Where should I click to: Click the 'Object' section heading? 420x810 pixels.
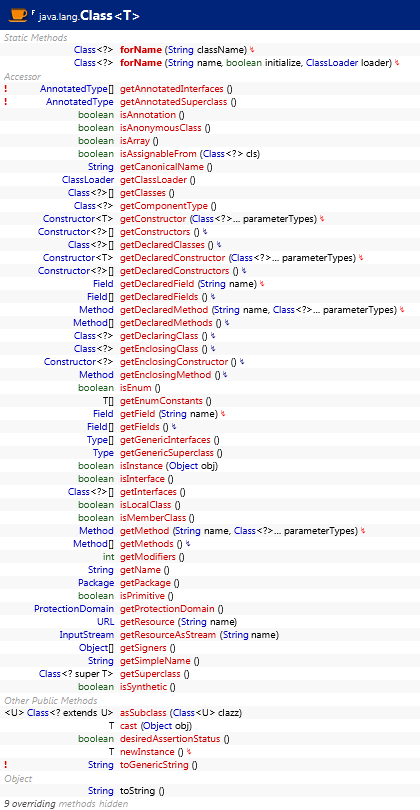[x=18, y=778]
